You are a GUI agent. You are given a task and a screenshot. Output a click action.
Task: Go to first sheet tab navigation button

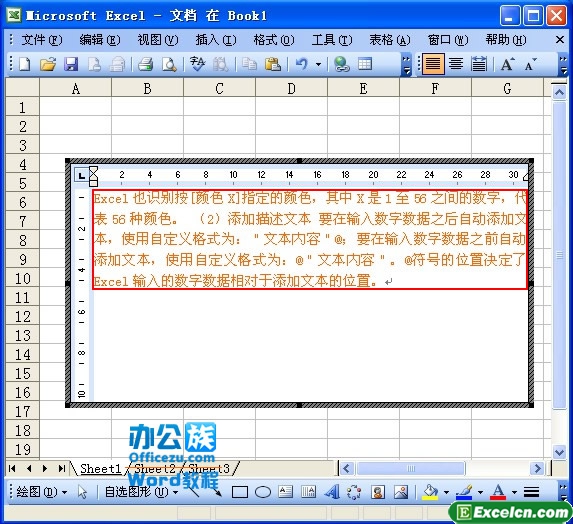coord(12,468)
